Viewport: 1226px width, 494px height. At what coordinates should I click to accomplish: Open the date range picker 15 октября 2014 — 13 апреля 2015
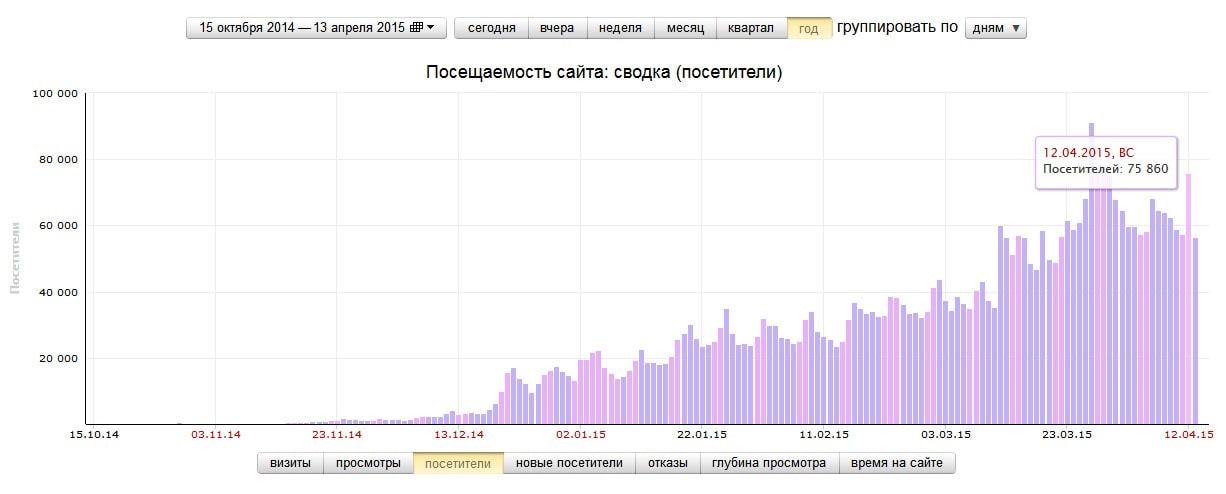316,28
